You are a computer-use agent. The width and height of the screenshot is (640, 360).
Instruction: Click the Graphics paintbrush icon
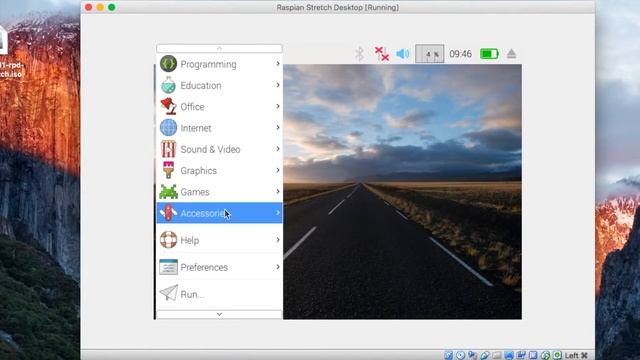168,170
